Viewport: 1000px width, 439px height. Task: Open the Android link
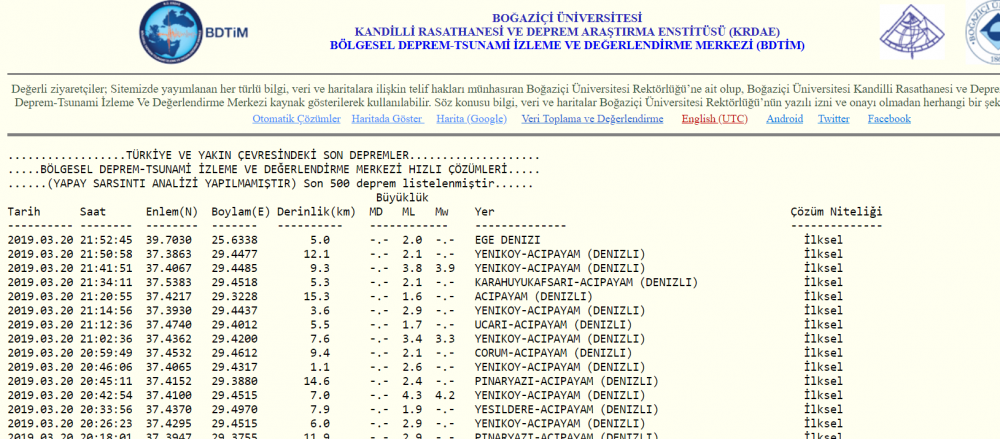pyautogui.click(x=784, y=119)
